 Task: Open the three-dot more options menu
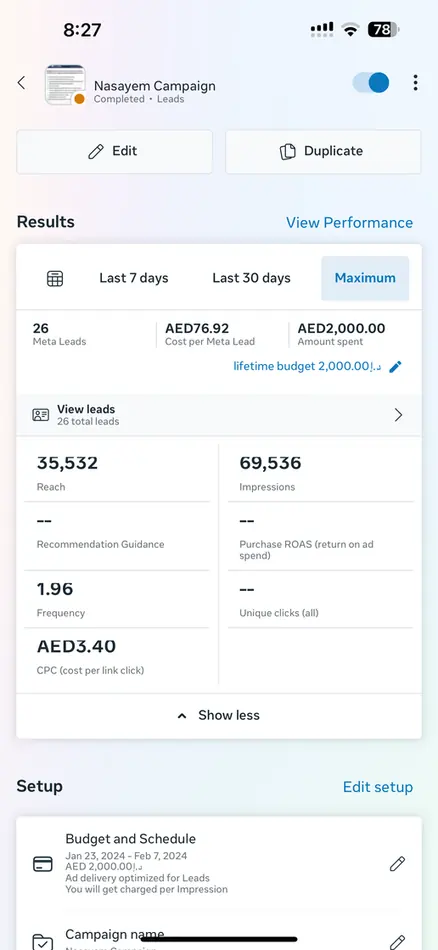[415, 83]
